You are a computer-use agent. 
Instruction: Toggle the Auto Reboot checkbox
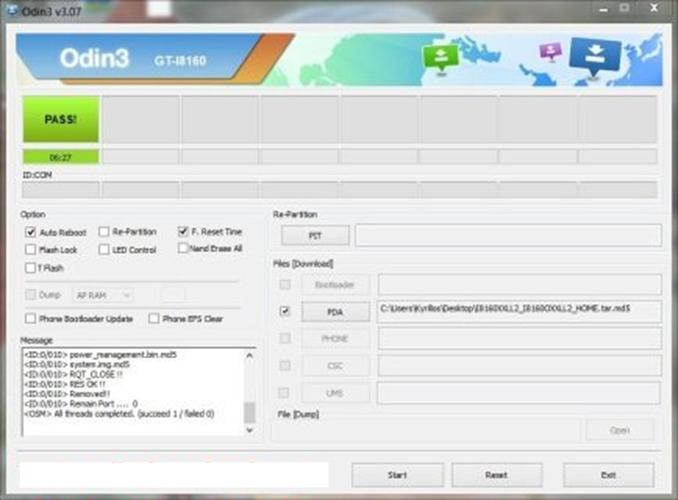[x=30, y=232]
